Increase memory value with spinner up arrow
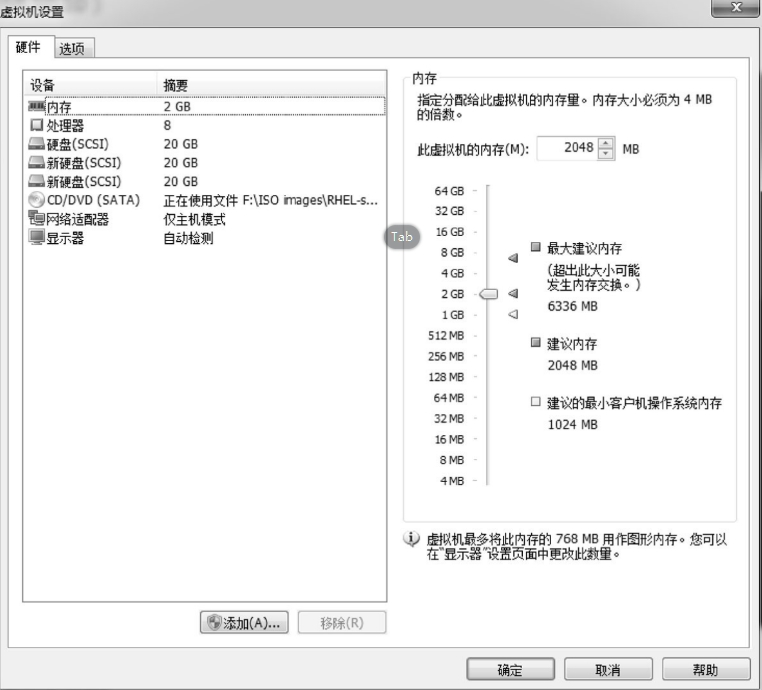The width and height of the screenshot is (762, 690). tap(606, 144)
